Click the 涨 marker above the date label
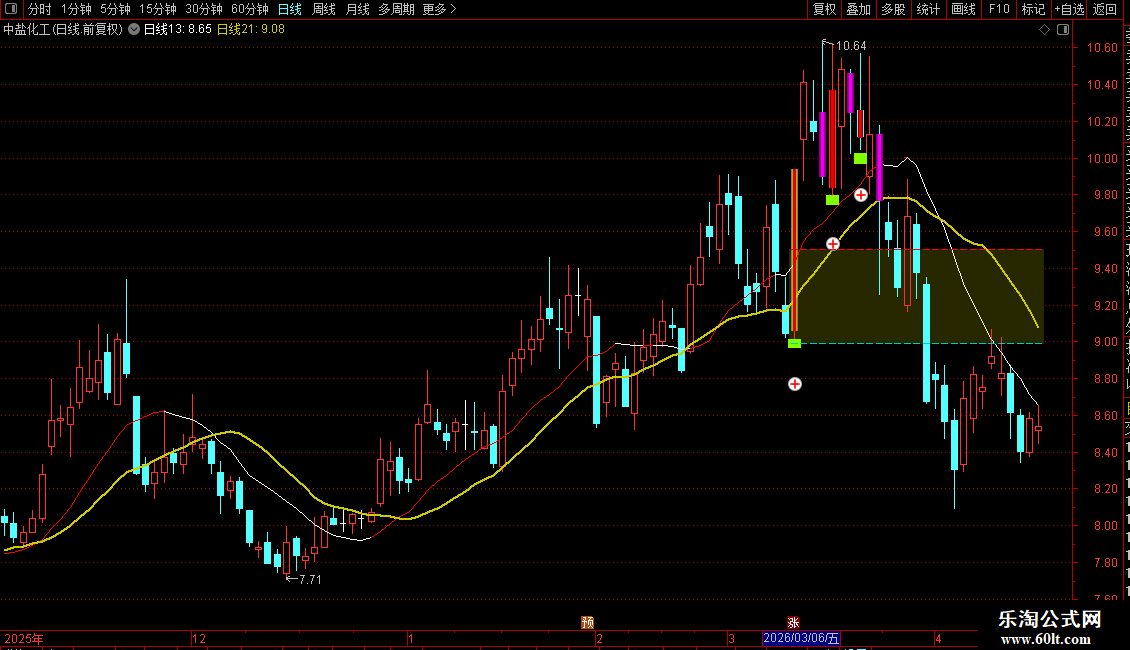Image resolution: width=1130 pixels, height=650 pixels. point(793,622)
